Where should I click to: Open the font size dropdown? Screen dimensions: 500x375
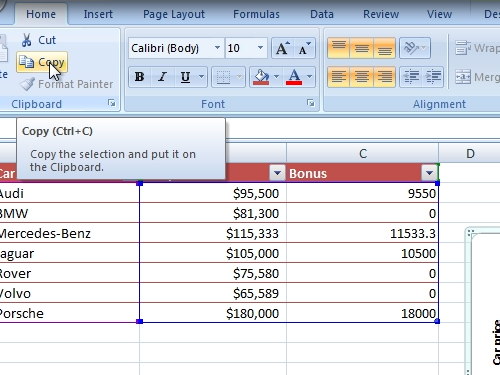pos(260,48)
